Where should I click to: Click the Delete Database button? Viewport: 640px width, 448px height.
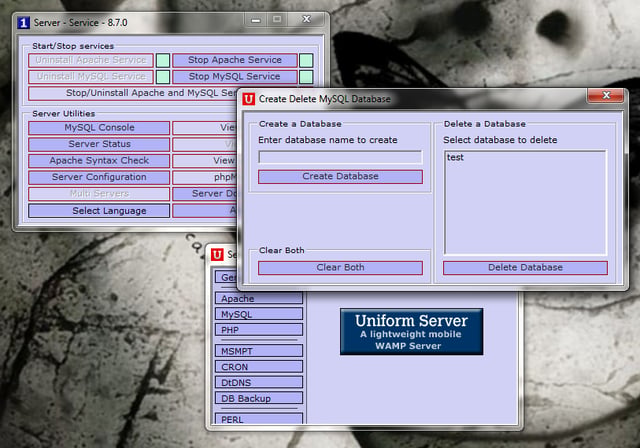pos(525,268)
